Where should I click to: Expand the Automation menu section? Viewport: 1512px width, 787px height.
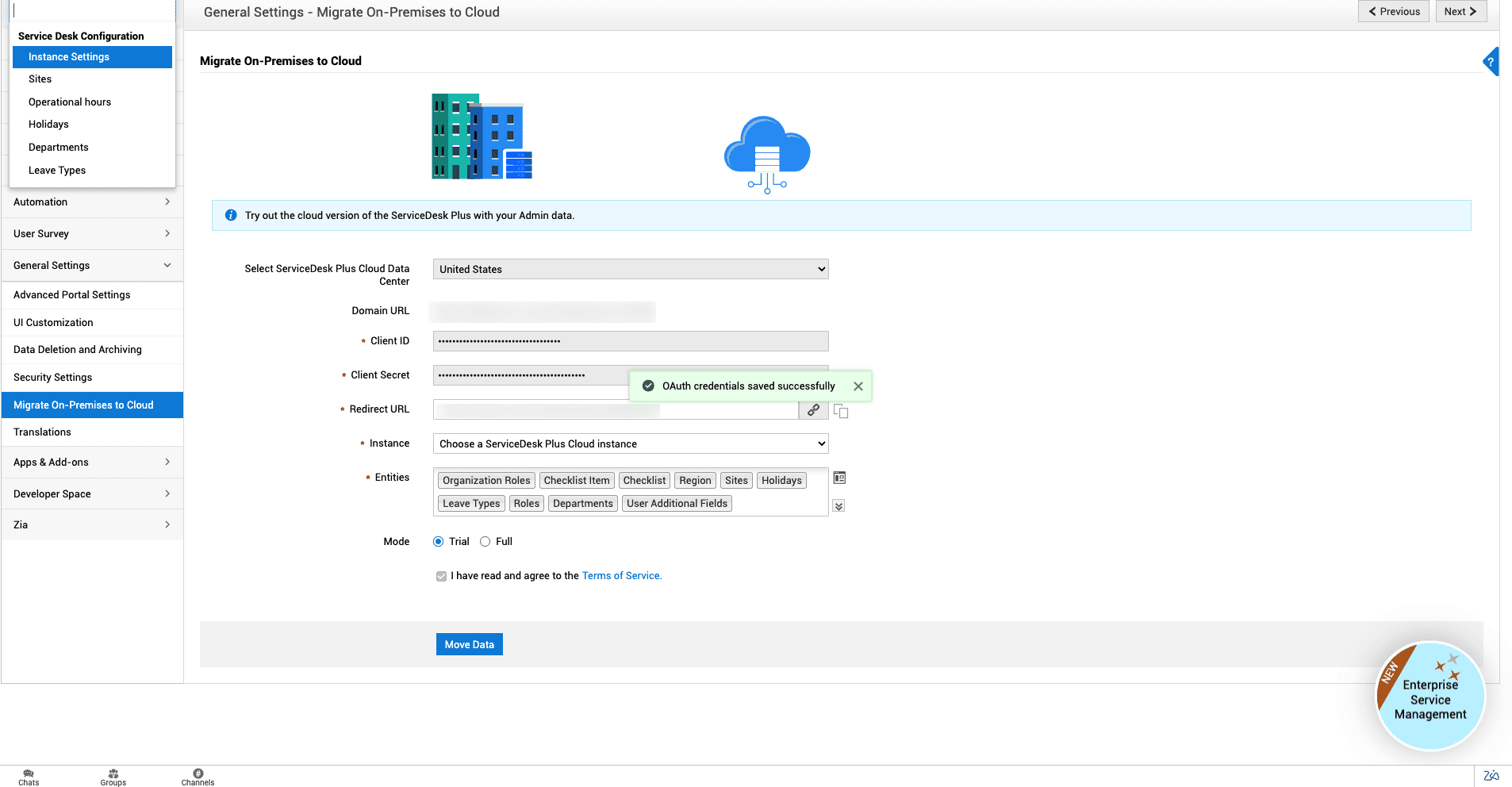pyautogui.click(x=92, y=202)
